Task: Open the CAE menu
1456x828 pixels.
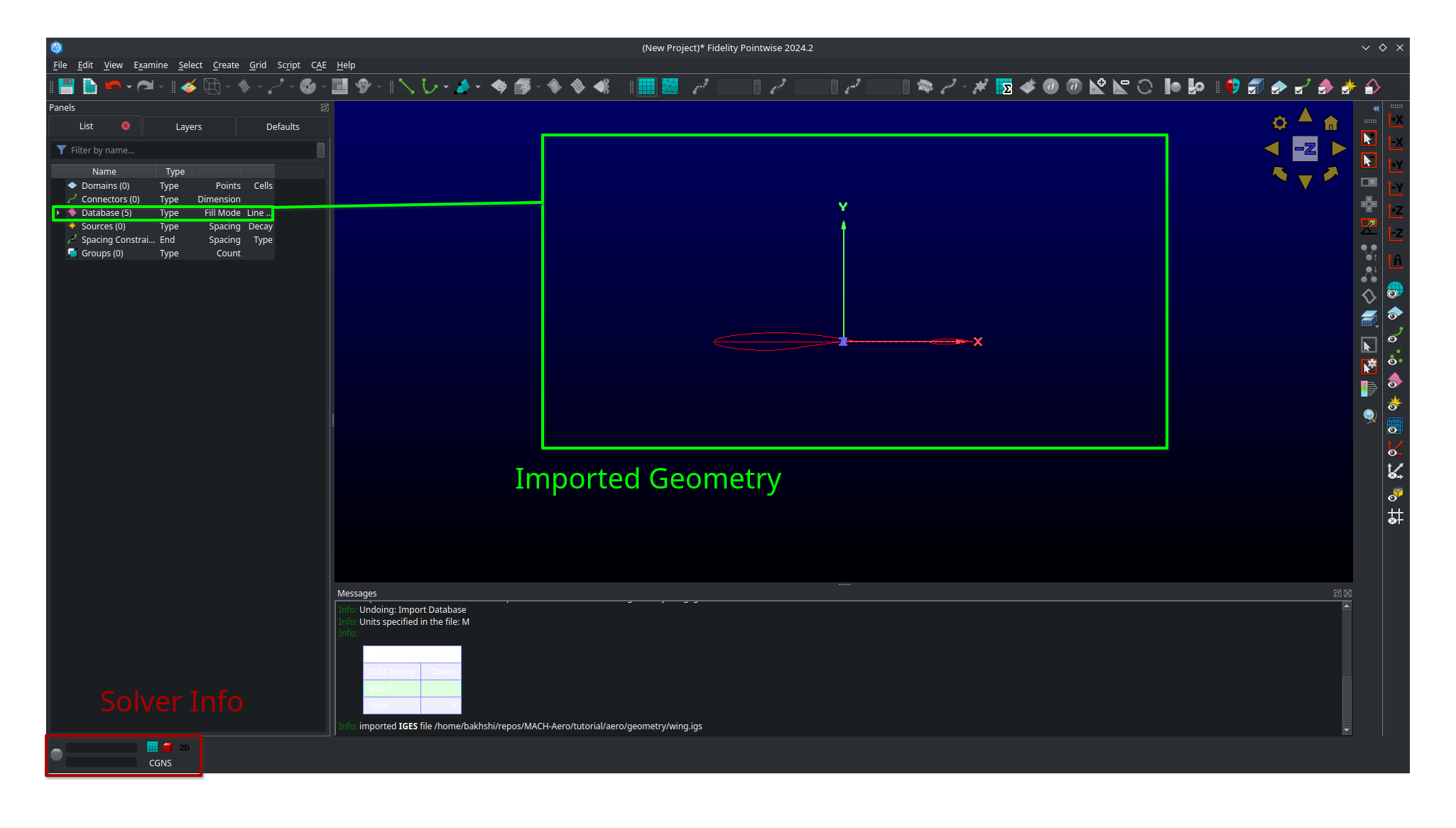Action: click(x=318, y=65)
